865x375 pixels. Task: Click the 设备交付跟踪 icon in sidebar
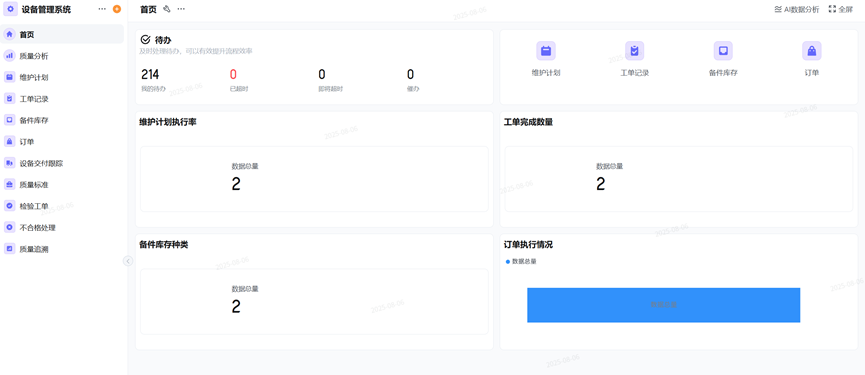(x=9, y=163)
